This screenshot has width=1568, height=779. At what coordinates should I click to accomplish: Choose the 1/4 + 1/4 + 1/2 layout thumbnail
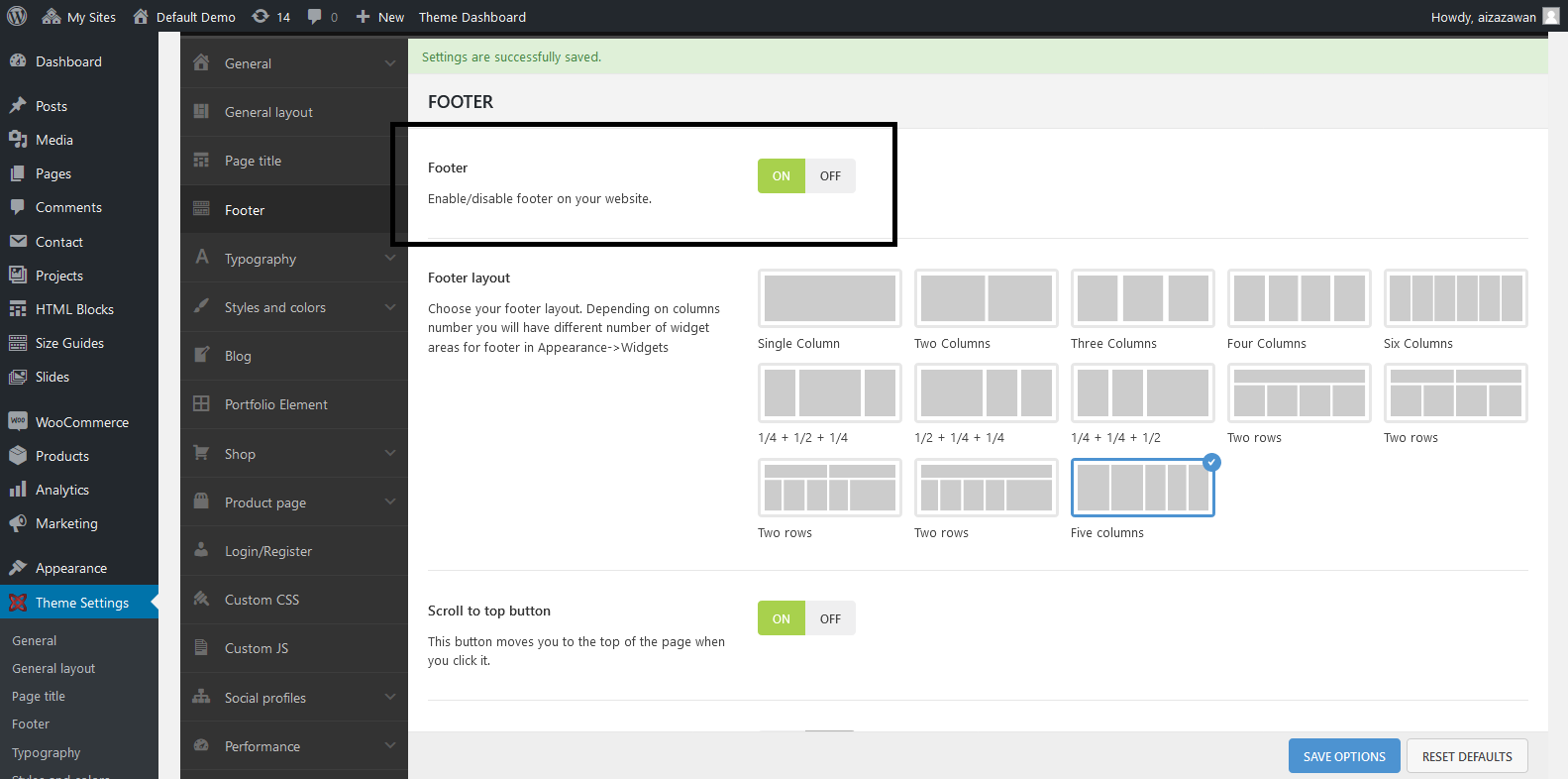(x=1143, y=392)
